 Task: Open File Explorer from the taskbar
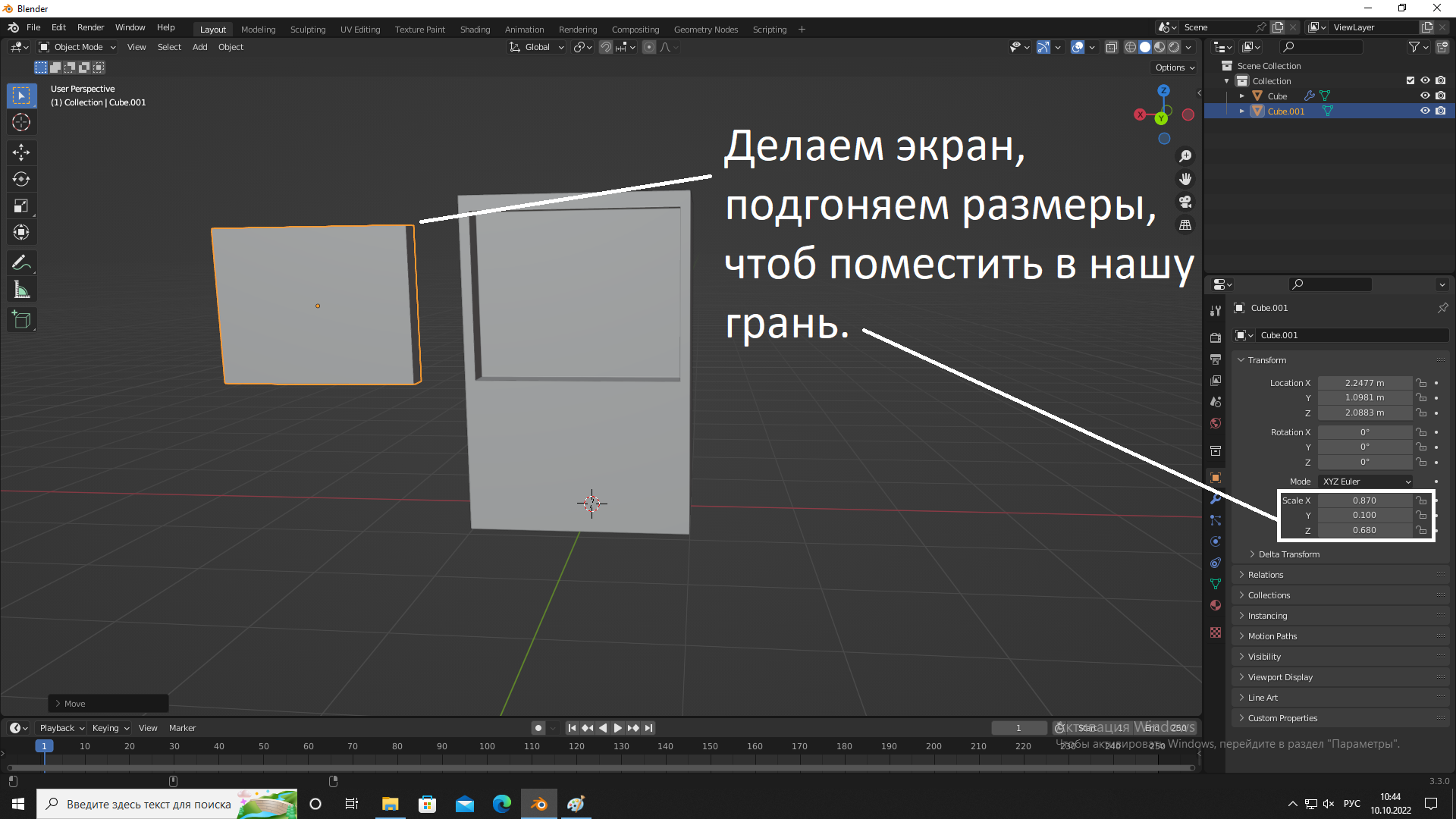(390, 804)
